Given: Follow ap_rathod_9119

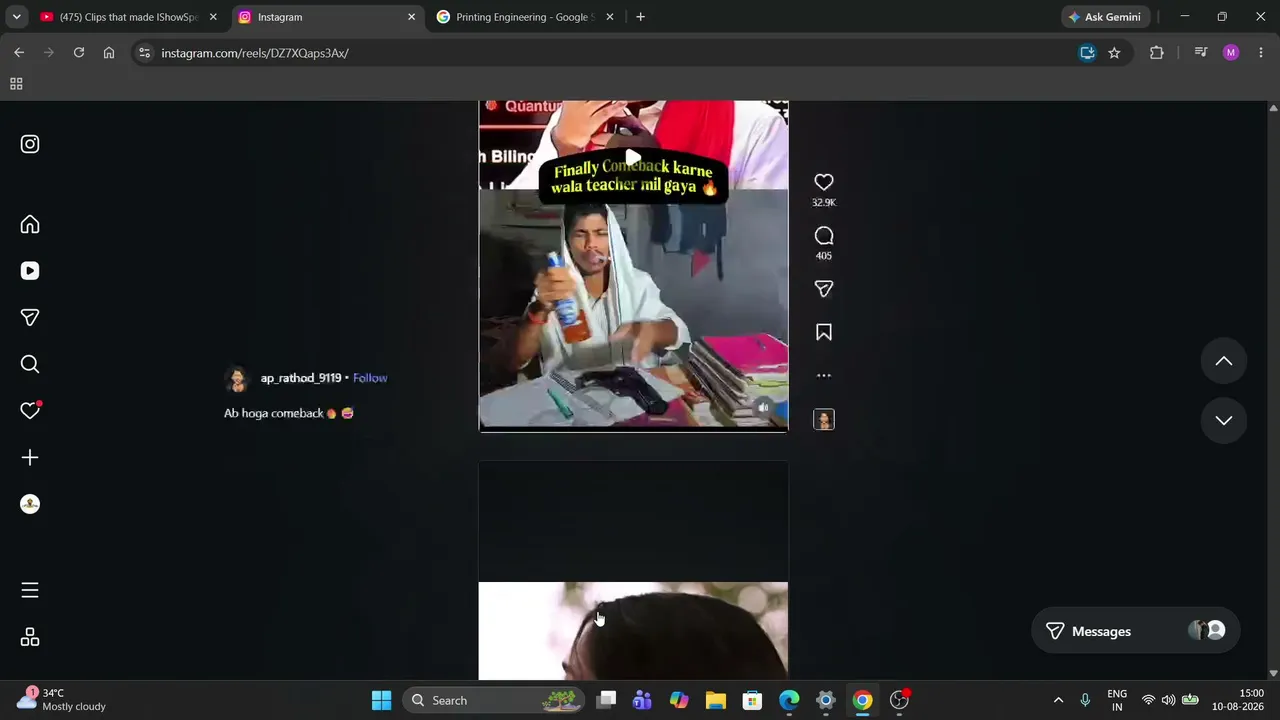Looking at the screenshot, I should [x=370, y=378].
